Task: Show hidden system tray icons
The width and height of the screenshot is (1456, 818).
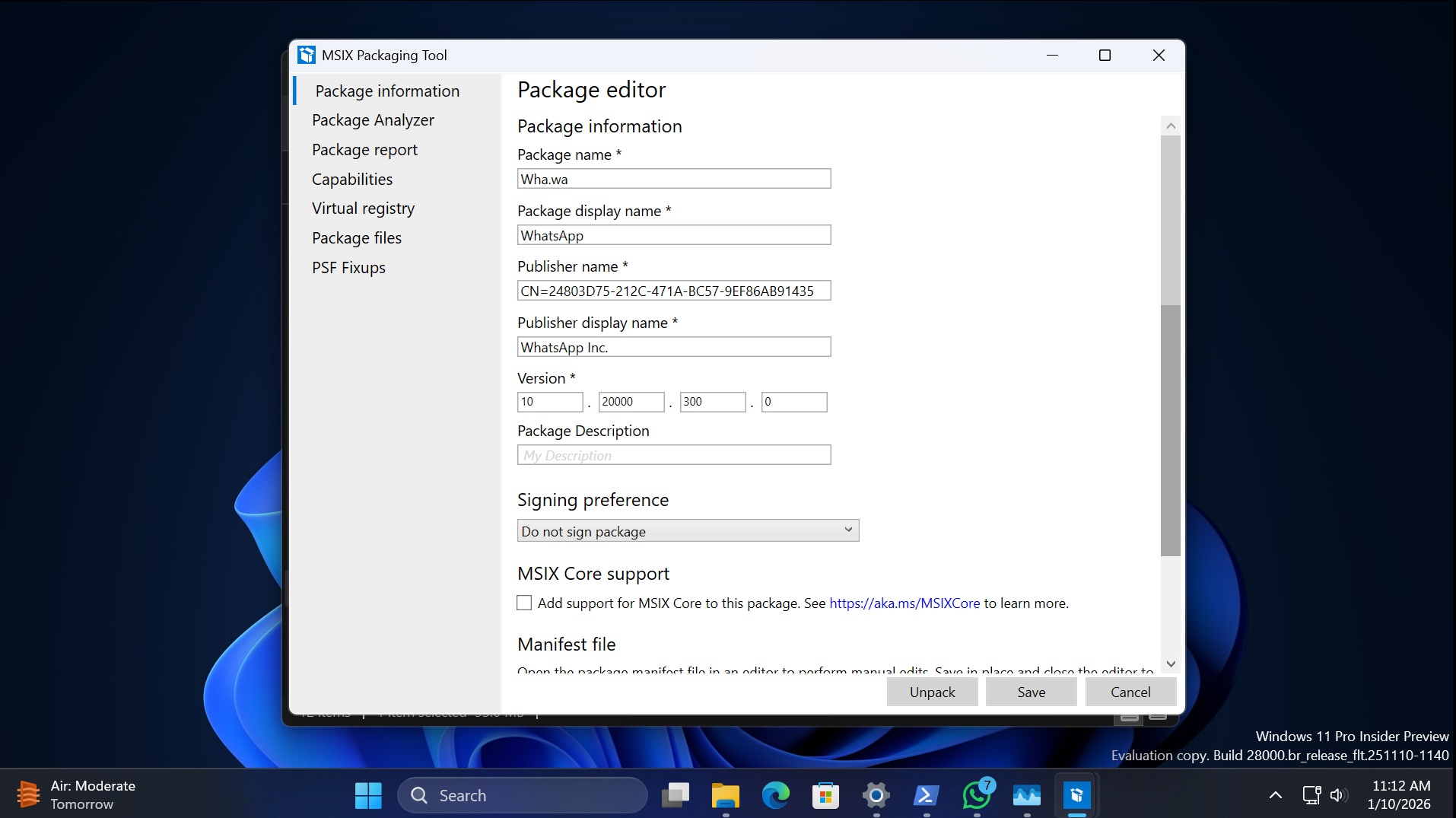Action: point(1276,795)
